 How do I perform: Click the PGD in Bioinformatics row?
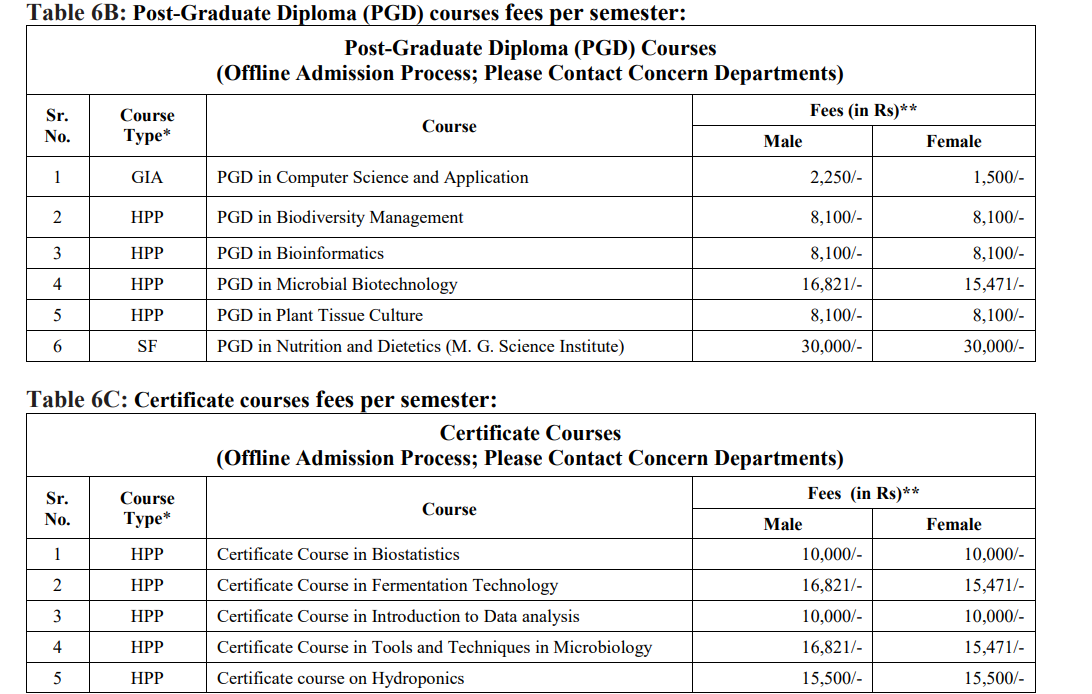coord(302,253)
